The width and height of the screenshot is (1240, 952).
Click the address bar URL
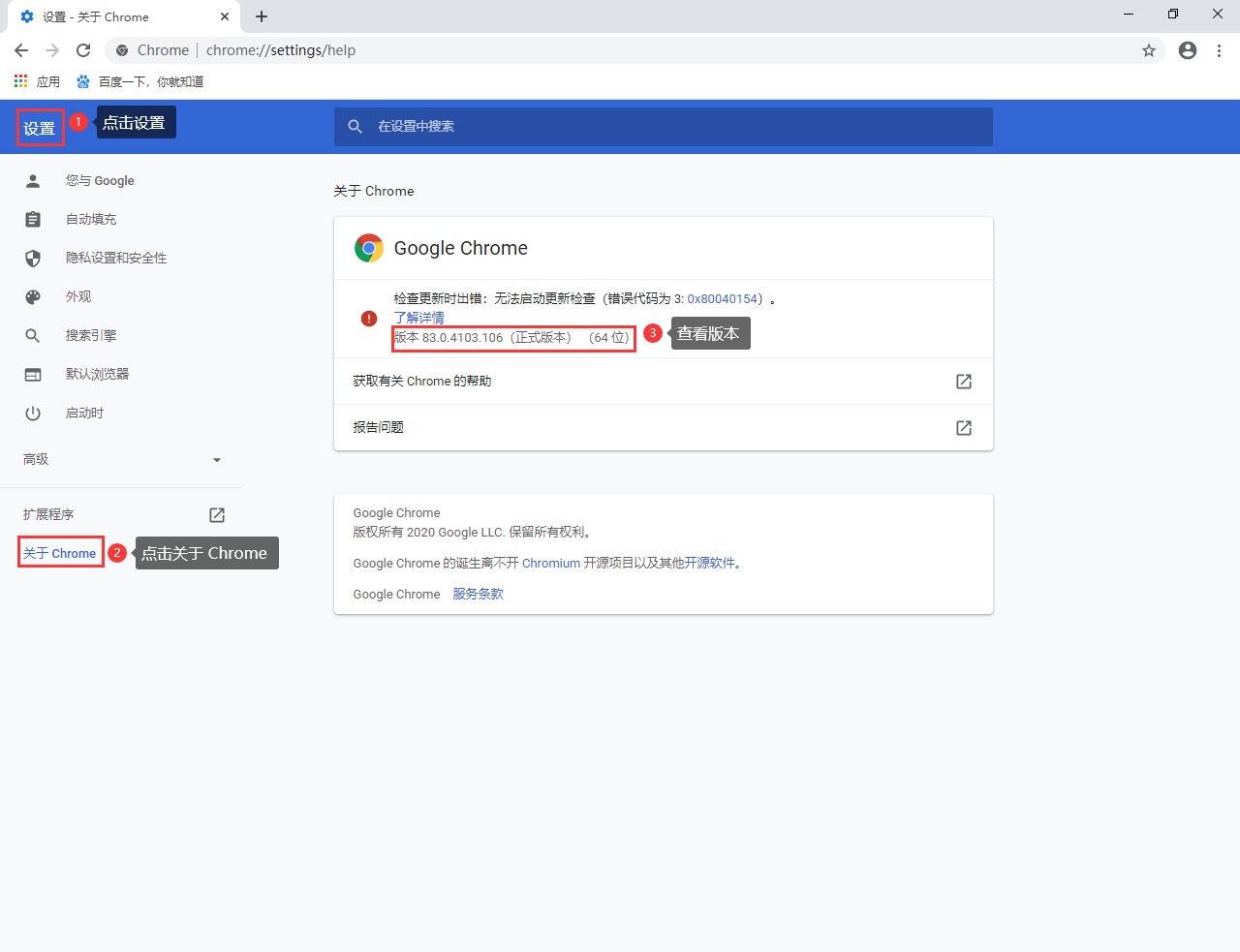281,50
